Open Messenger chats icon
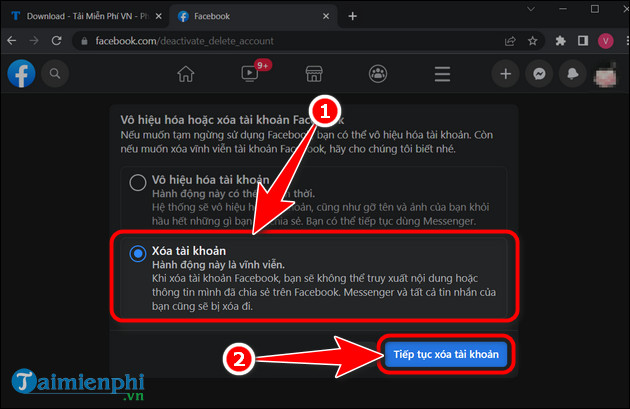The width and height of the screenshot is (630, 409). pos(539,74)
